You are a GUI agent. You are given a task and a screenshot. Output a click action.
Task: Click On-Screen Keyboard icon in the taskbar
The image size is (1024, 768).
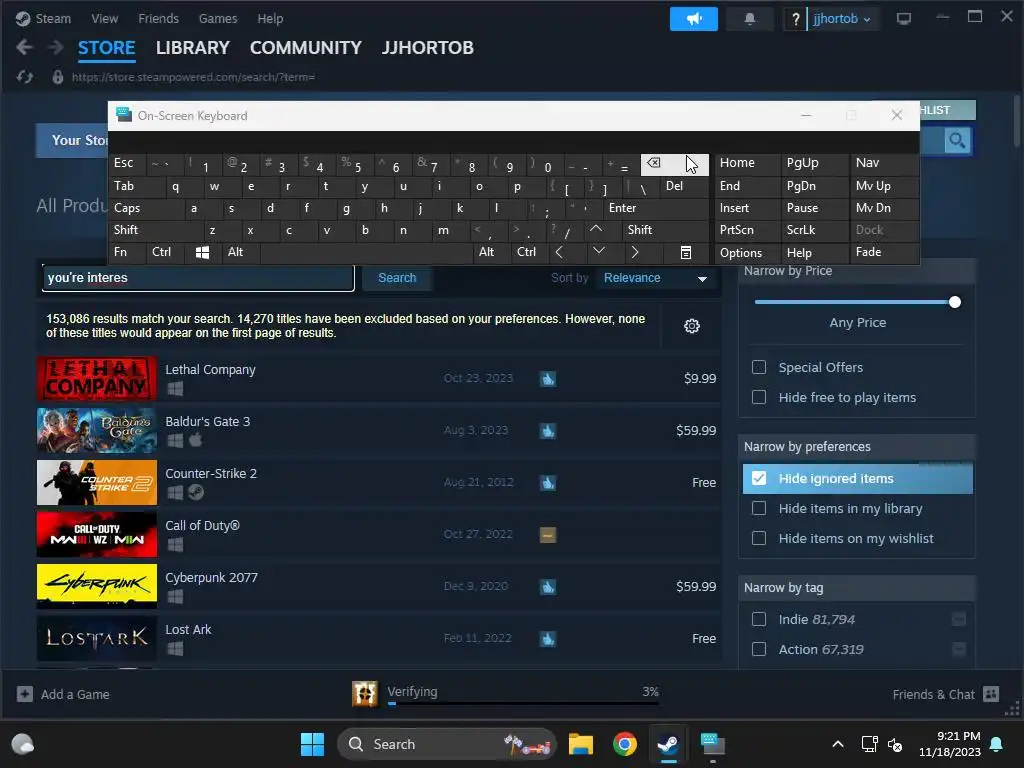(x=712, y=744)
